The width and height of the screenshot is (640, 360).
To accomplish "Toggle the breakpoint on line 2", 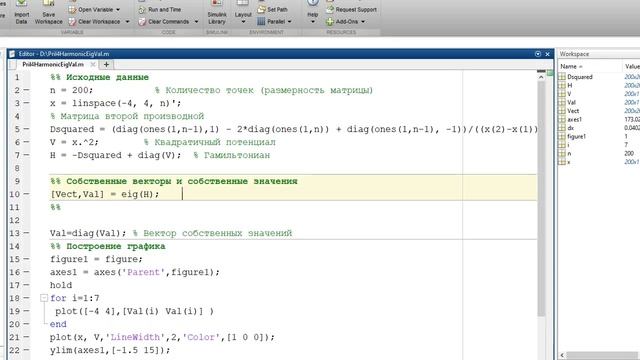I will point(26,90).
